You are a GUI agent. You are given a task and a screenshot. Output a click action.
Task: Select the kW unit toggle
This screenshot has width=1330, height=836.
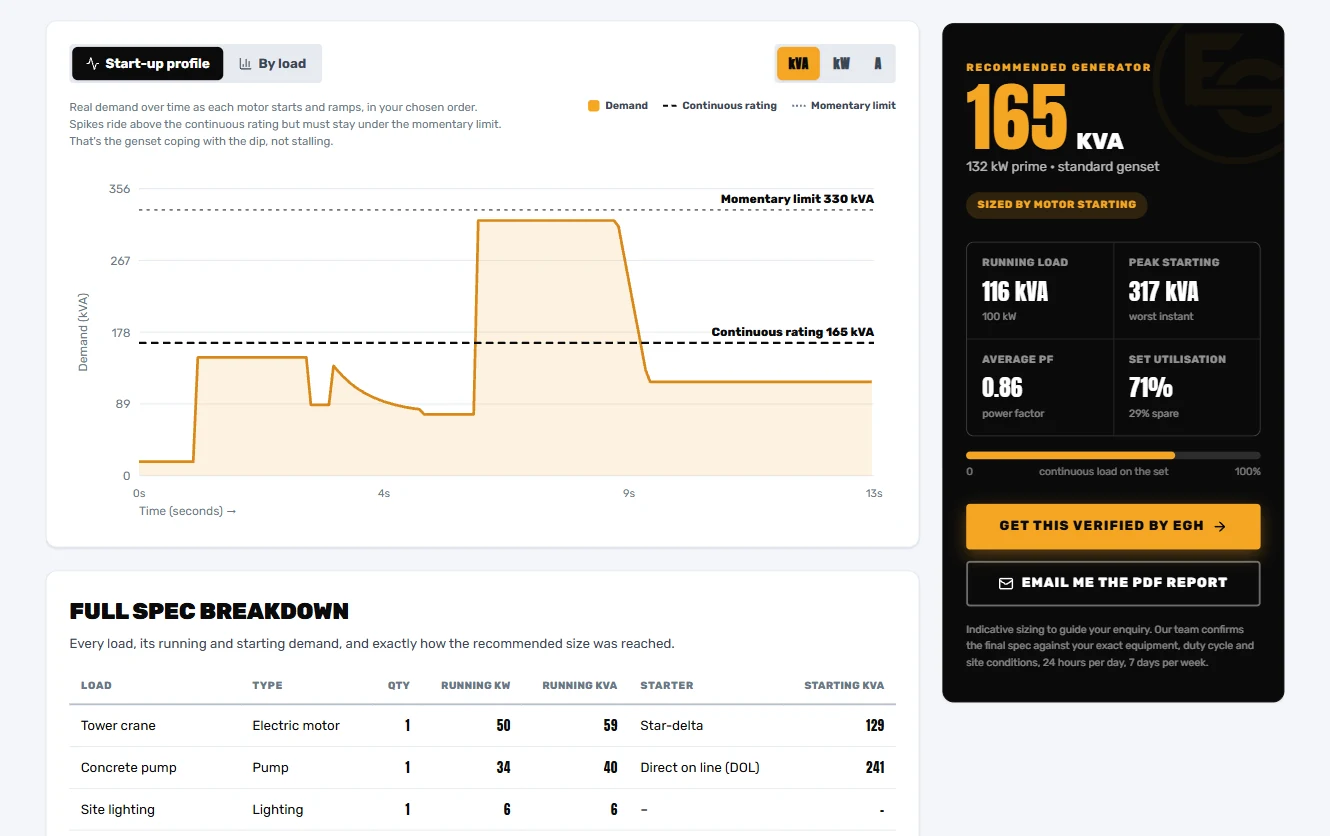(841, 63)
